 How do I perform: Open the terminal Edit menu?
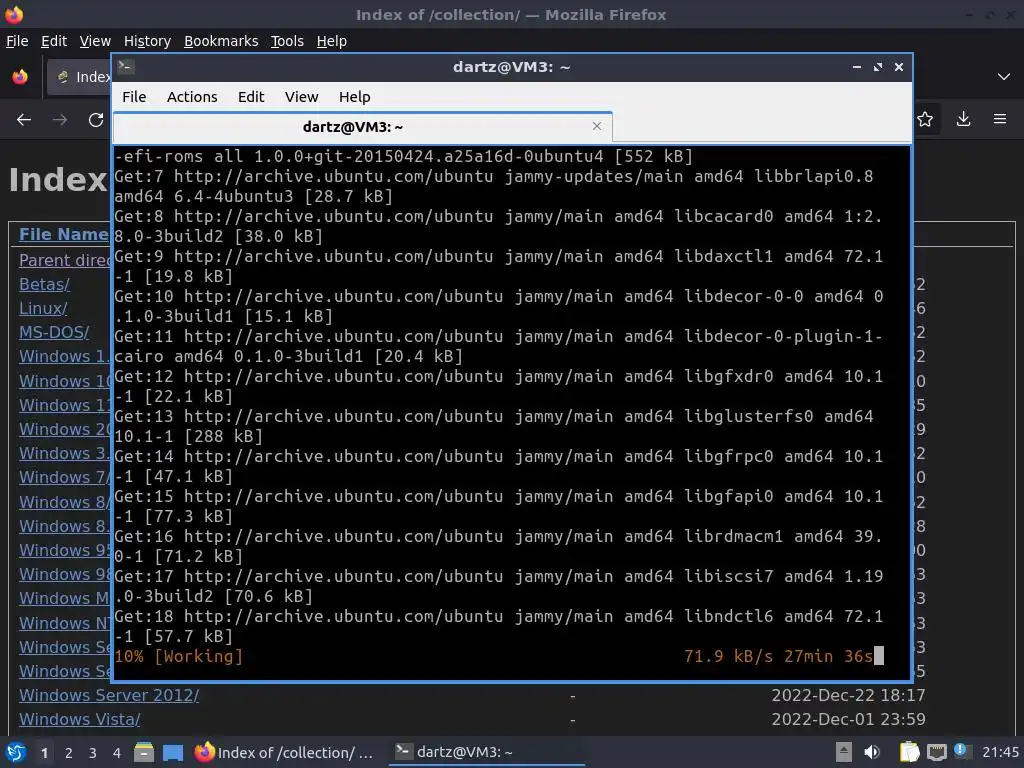pos(251,97)
